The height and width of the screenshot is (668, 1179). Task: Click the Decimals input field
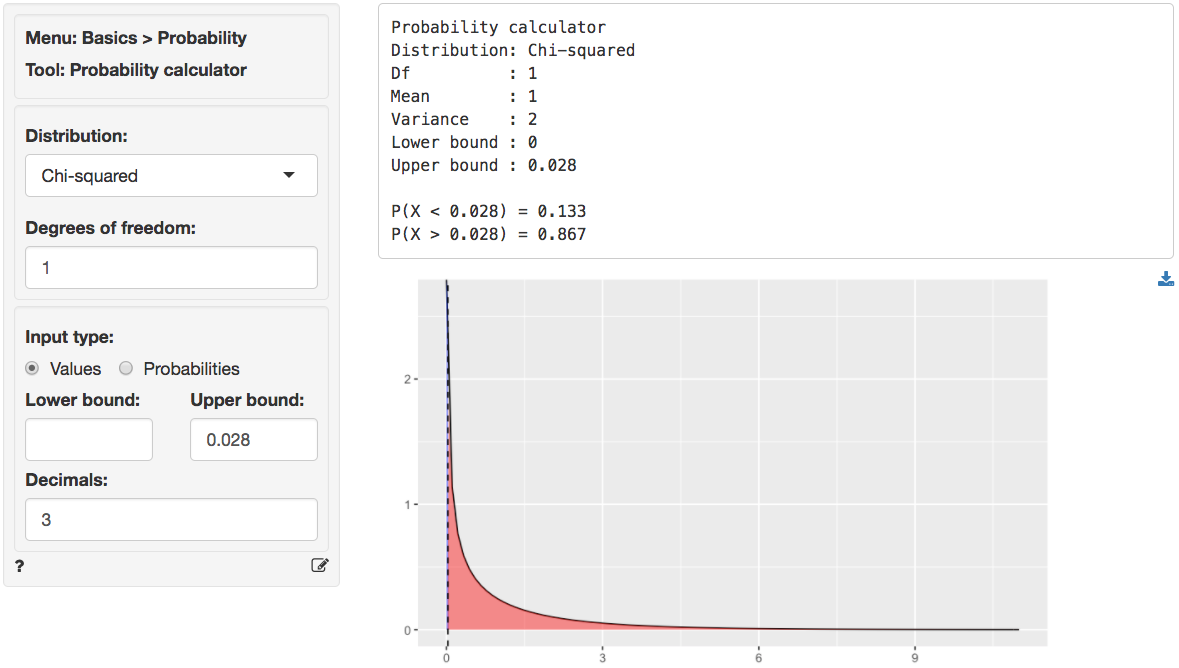(171, 520)
